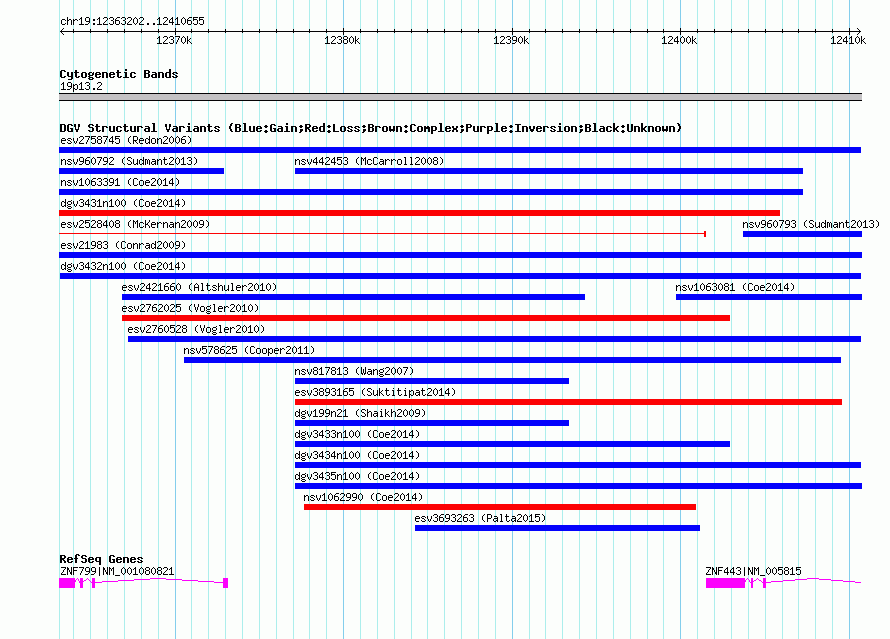This screenshot has width=890, height=639.
Task: Open nsv1063081 (Coe2014) variant
Action: pos(735,287)
